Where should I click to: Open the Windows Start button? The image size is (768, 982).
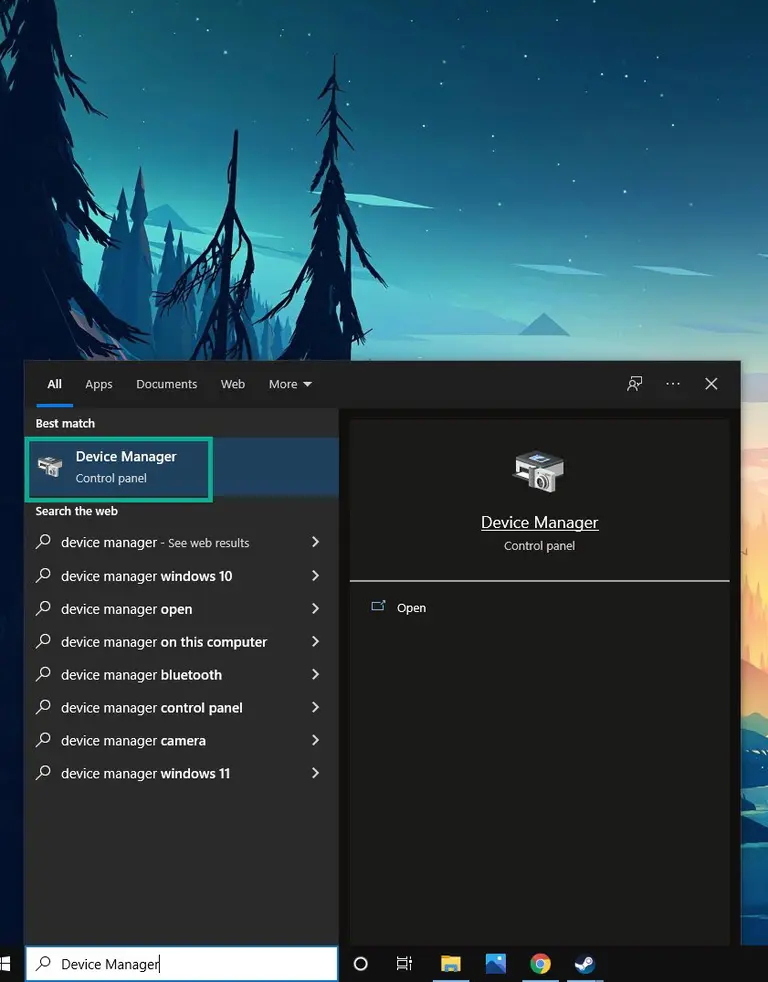point(6,964)
